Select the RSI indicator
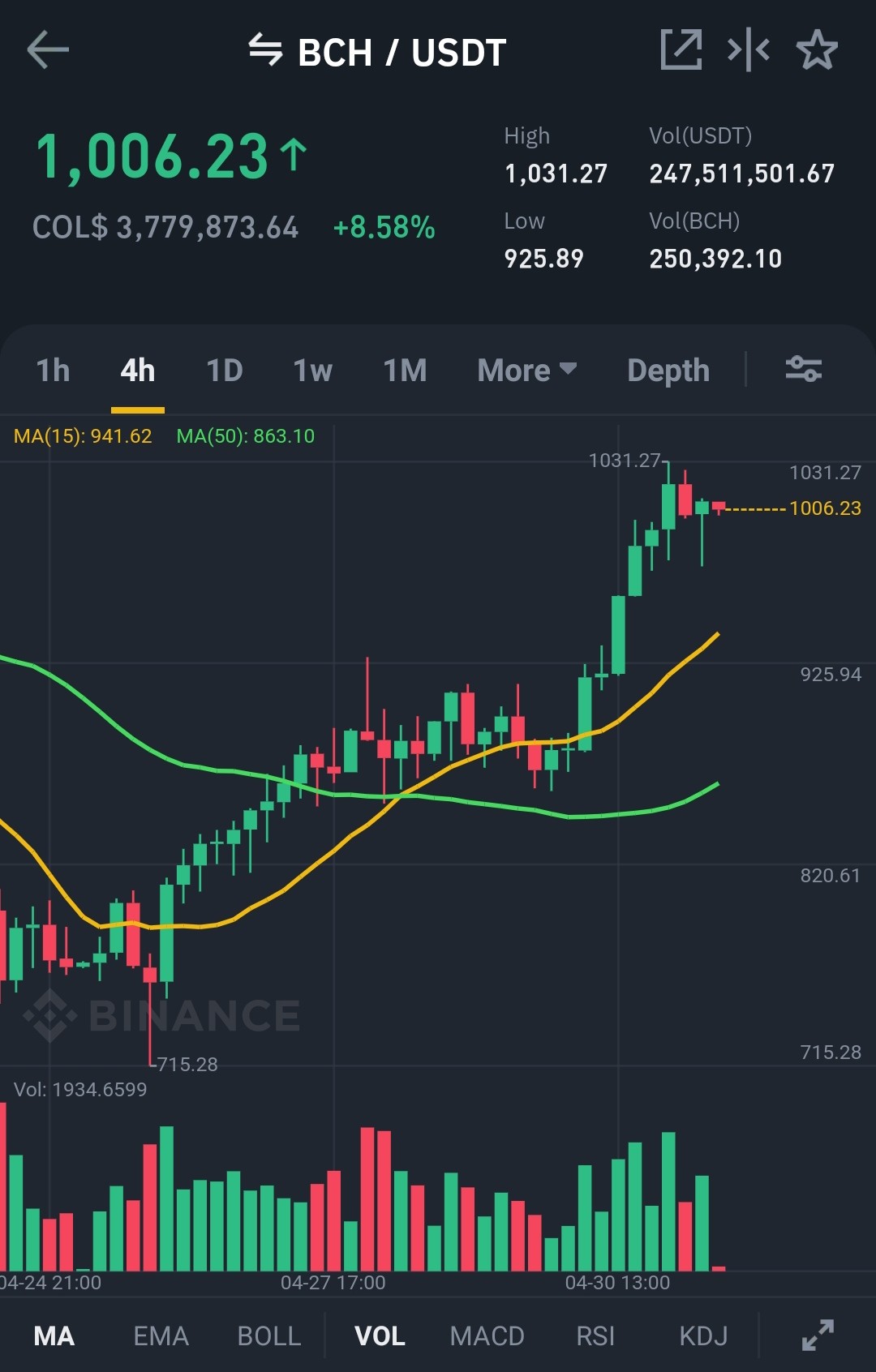 [x=595, y=1336]
